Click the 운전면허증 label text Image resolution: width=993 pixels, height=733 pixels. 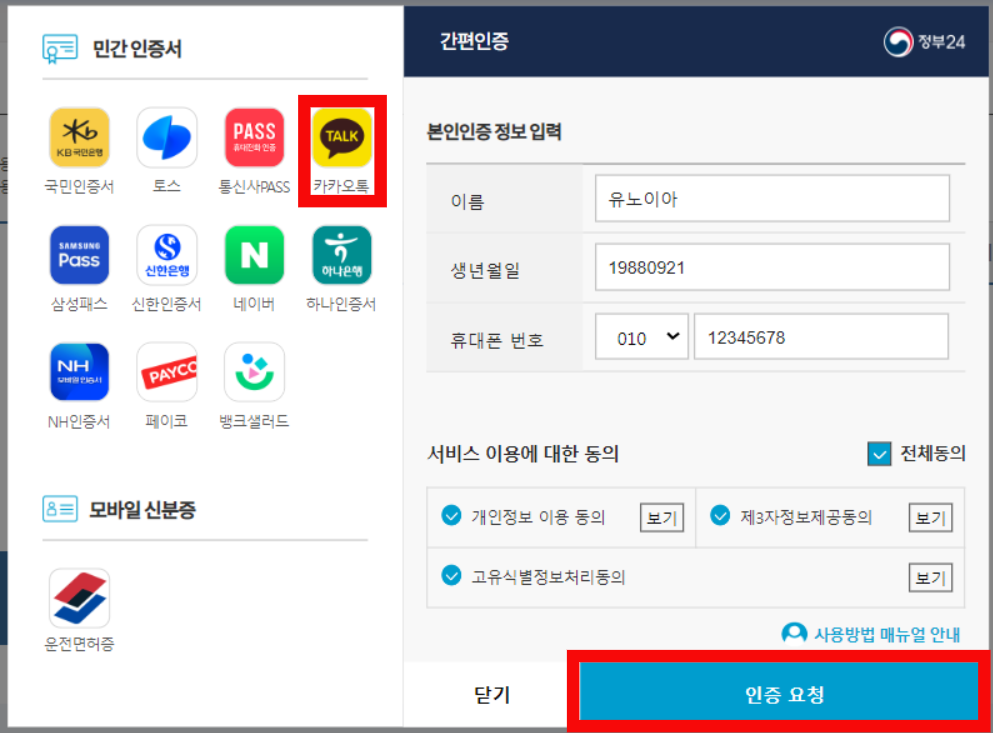point(79,644)
